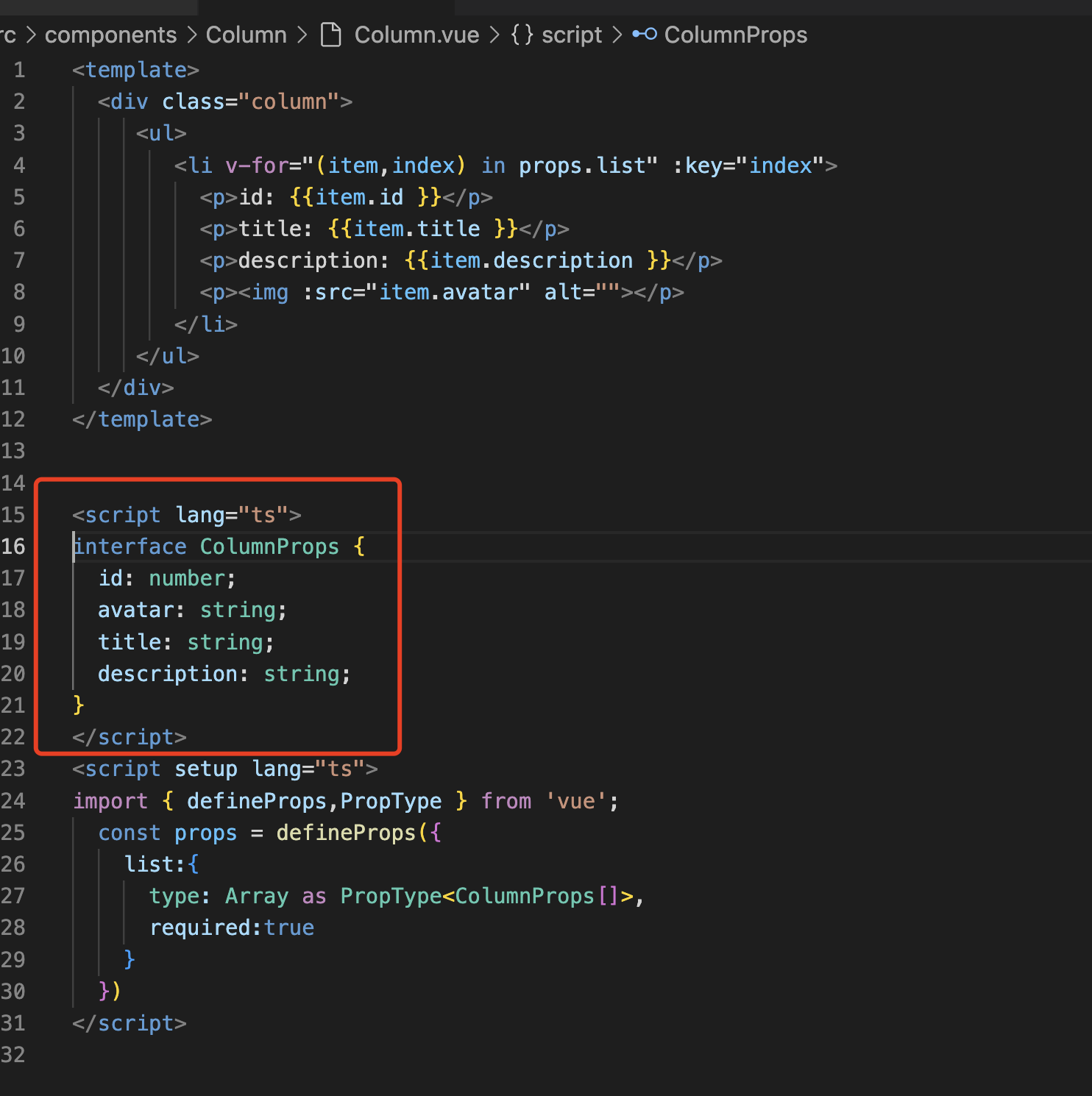
Task: Click the interface symbol icon before ColumnProps
Action: tap(645, 34)
